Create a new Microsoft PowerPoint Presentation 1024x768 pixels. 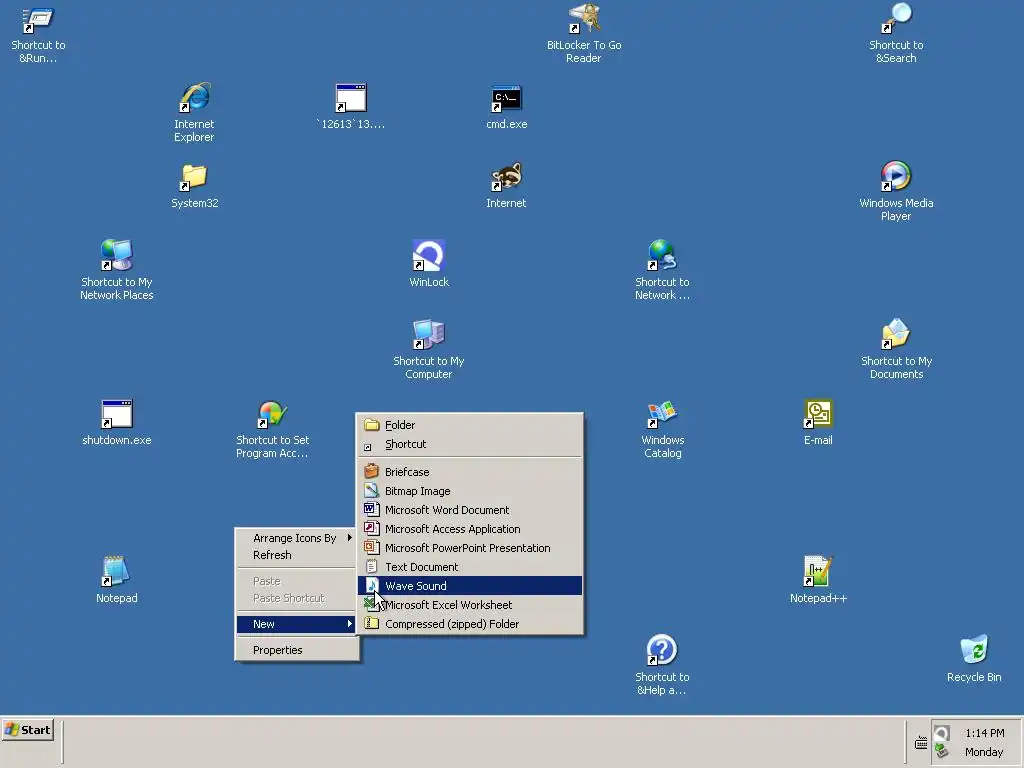point(470,547)
